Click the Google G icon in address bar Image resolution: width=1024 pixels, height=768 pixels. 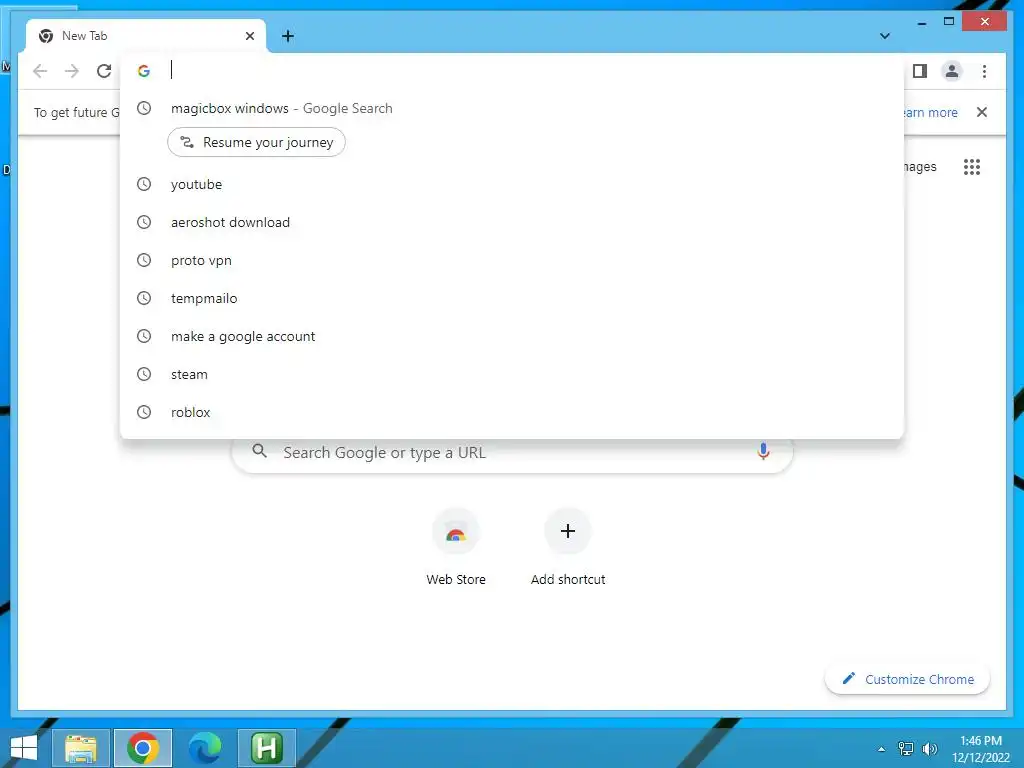(x=144, y=71)
